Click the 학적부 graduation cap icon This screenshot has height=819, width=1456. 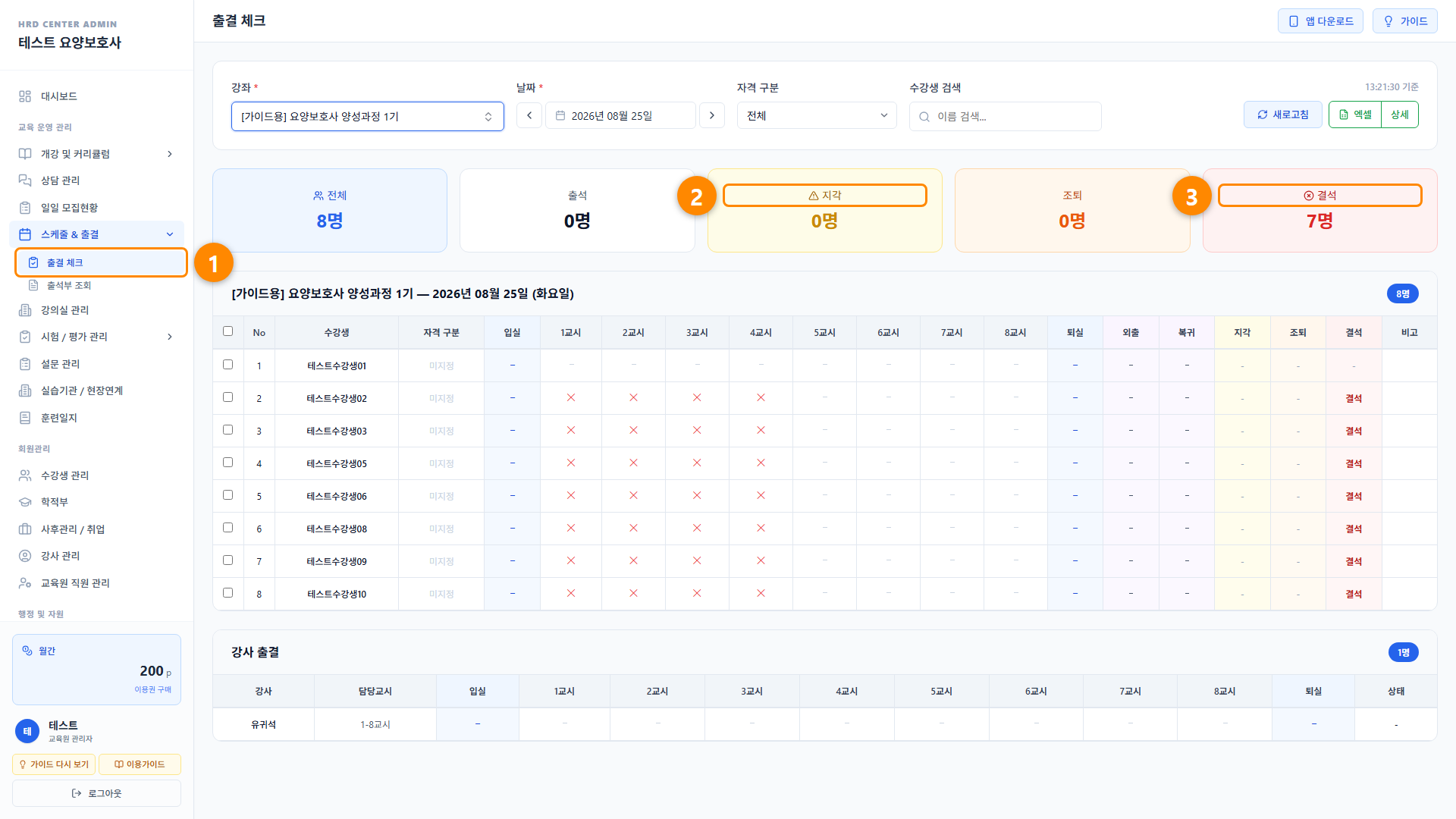pyautogui.click(x=25, y=502)
